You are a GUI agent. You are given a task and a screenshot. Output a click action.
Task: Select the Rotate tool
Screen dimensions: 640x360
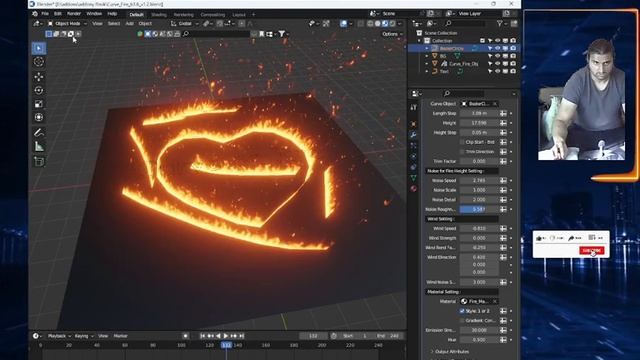[39, 90]
